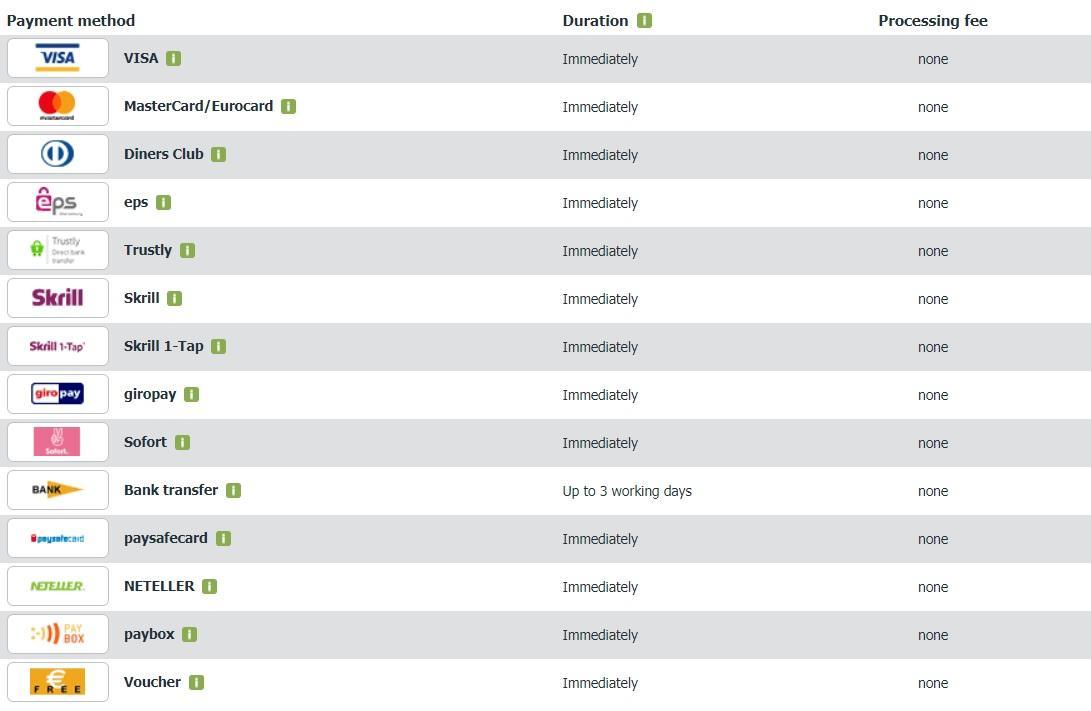
Task: Show info for the VISA method
Action: (173, 59)
